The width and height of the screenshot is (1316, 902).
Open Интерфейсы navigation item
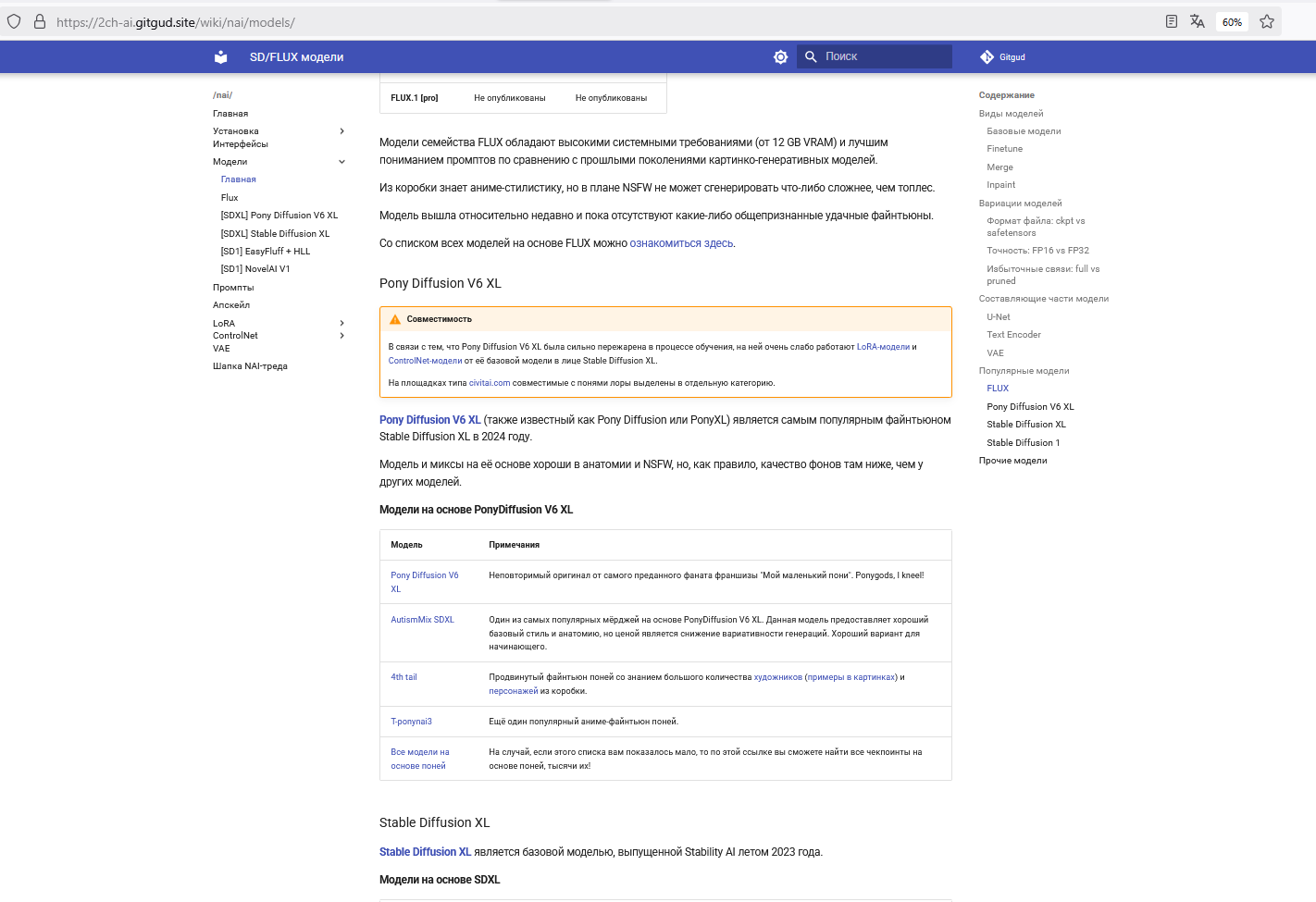241,144
